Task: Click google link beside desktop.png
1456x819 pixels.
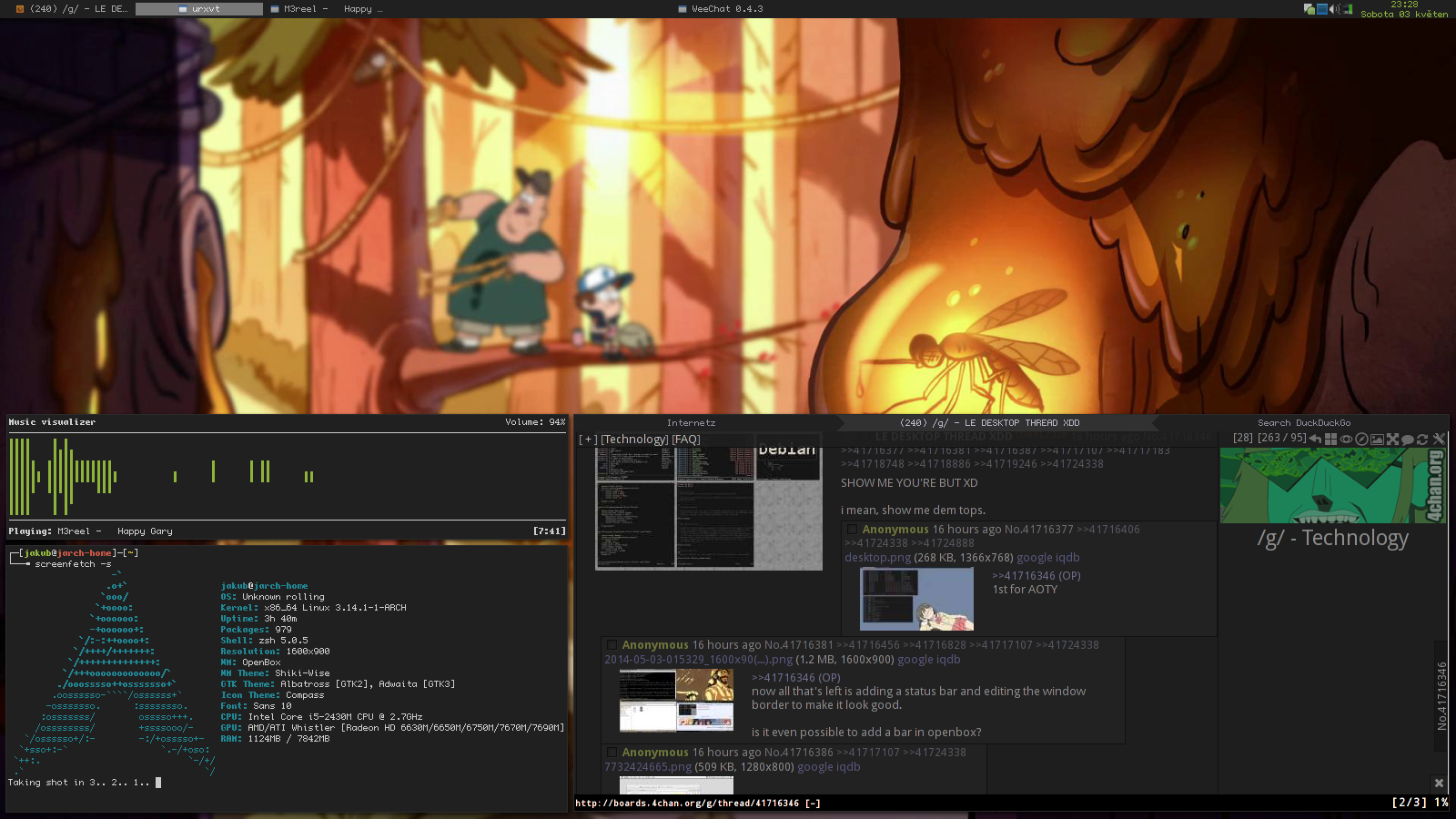Action: pyautogui.click(x=1035, y=558)
